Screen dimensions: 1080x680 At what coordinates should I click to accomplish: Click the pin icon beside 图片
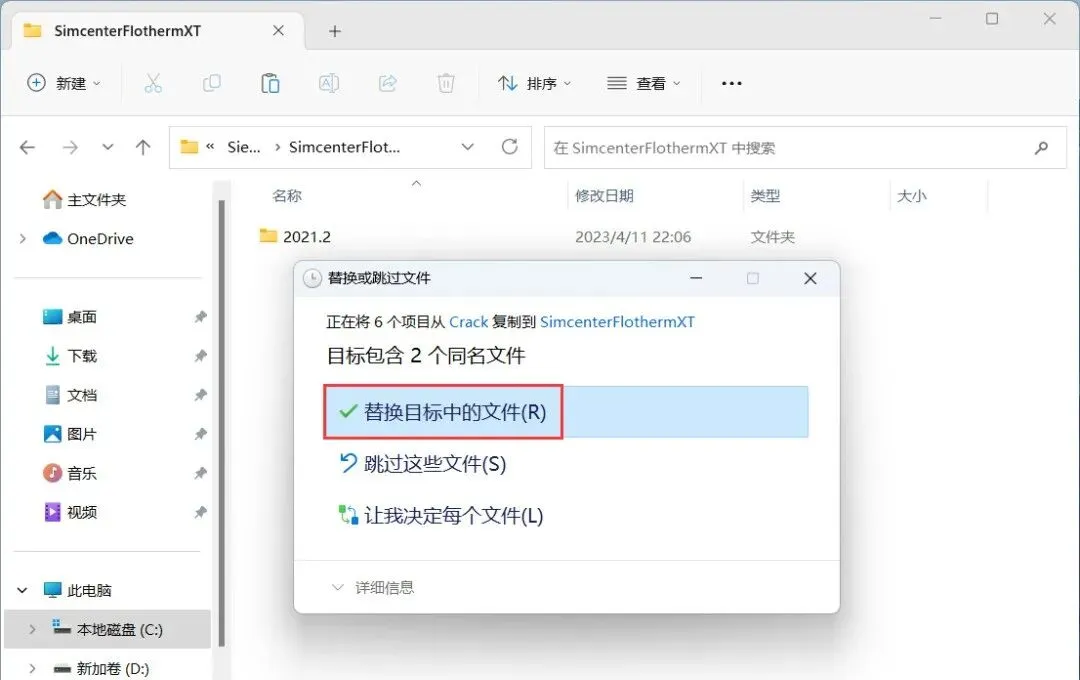(200, 434)
